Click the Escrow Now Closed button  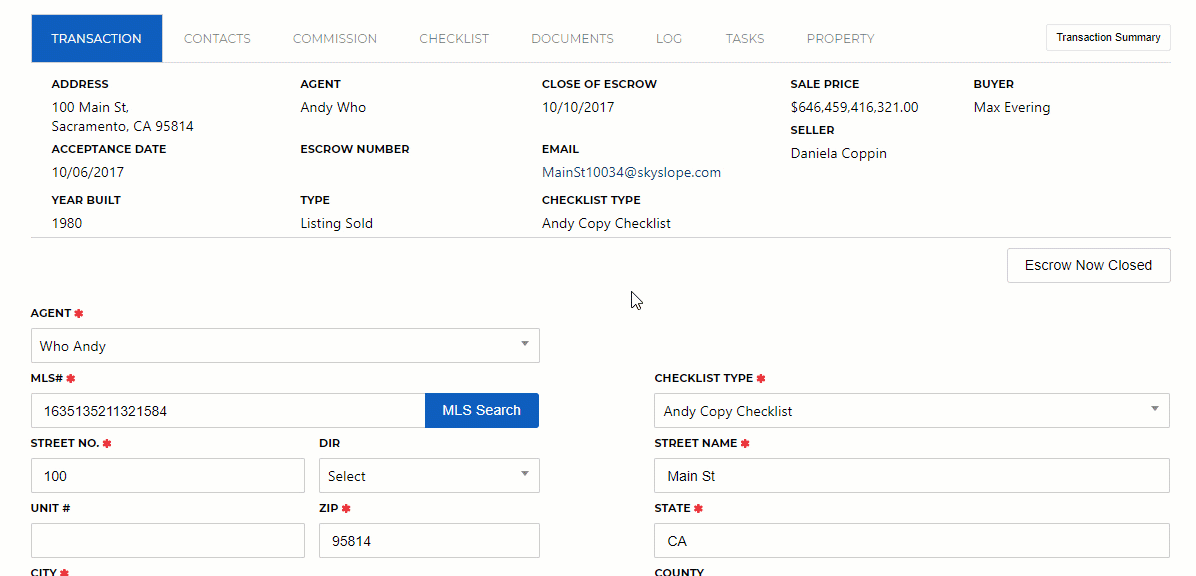click(1088, 265)
